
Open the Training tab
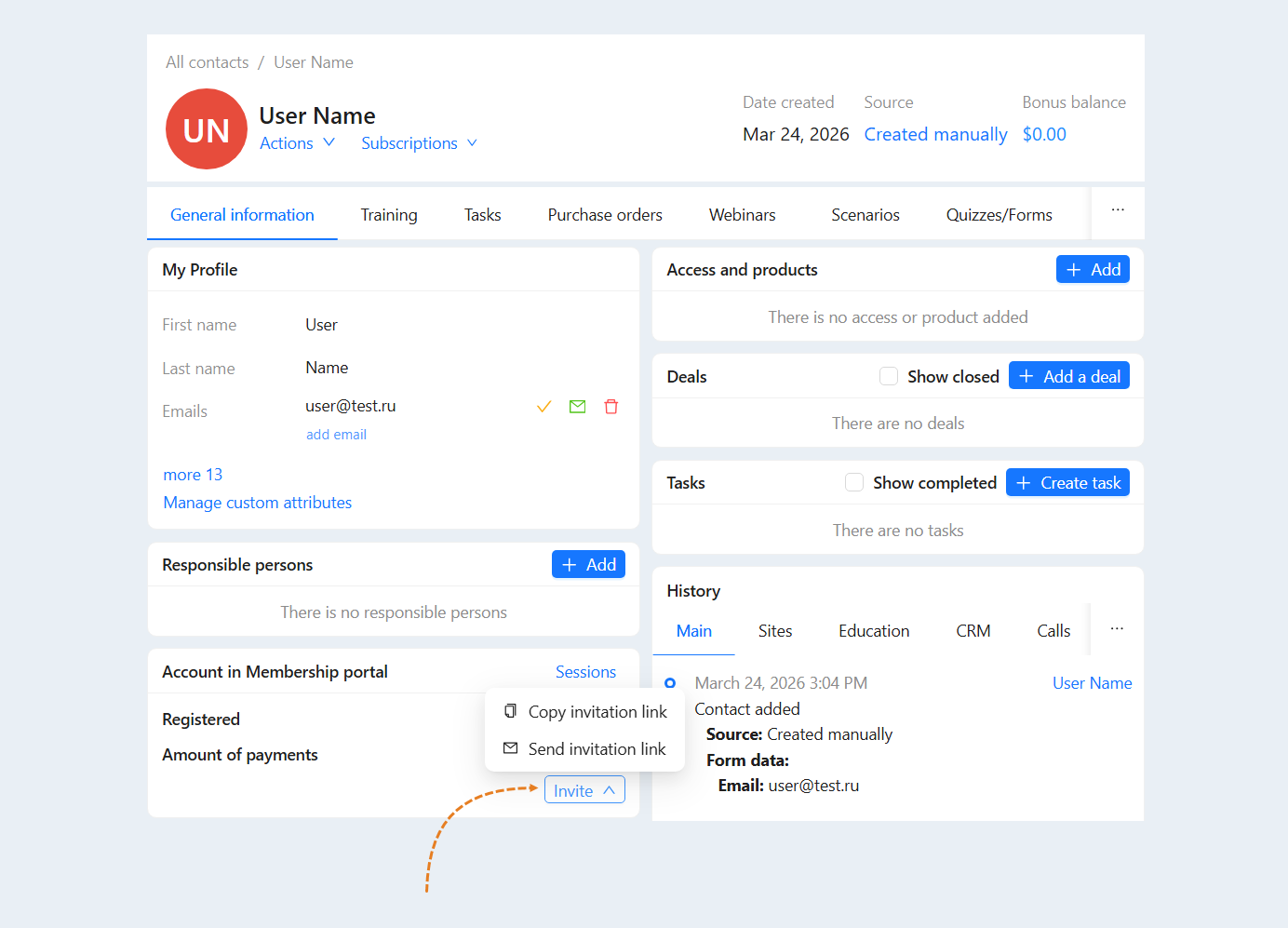(x=389, y=215)
